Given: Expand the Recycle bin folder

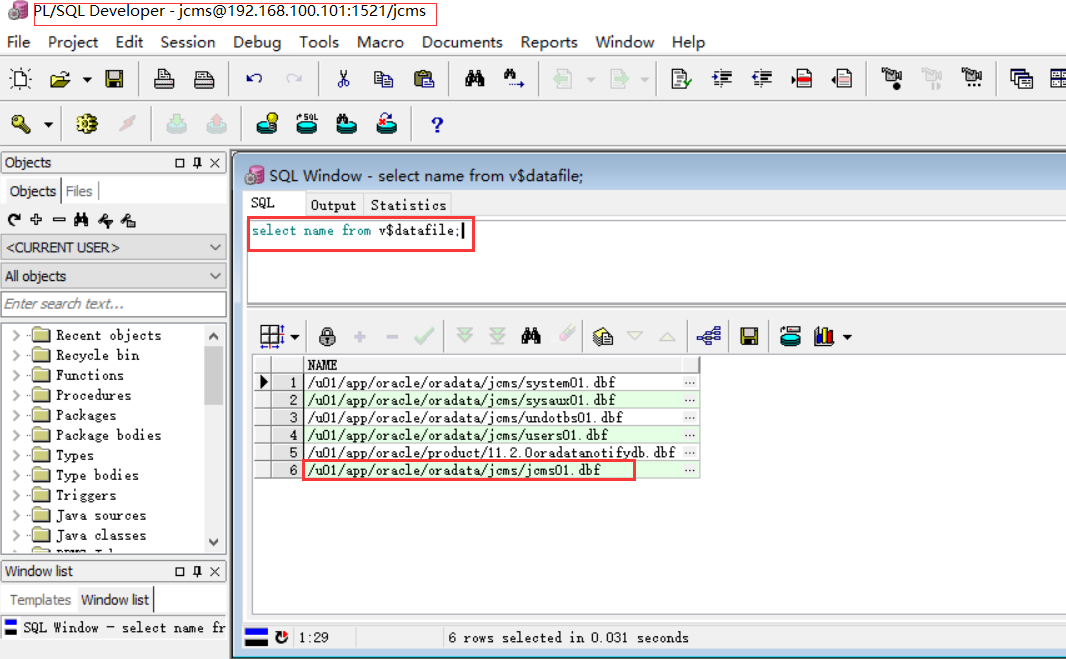Looking at the screenshot, I should click(x=16, y=355).
